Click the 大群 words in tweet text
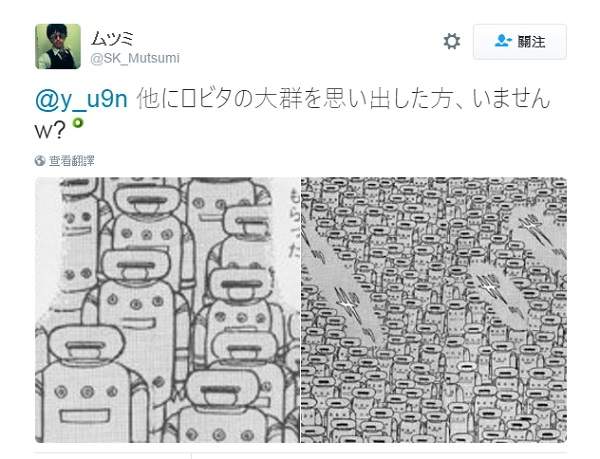This screenshot has height=459, width=600. [279, 99]
